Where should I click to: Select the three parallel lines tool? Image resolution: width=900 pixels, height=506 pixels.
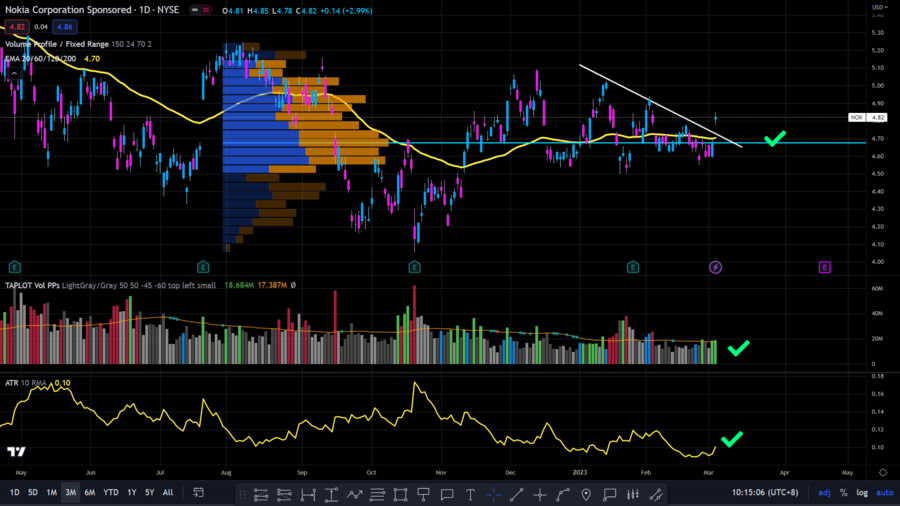tap(377, 494)
